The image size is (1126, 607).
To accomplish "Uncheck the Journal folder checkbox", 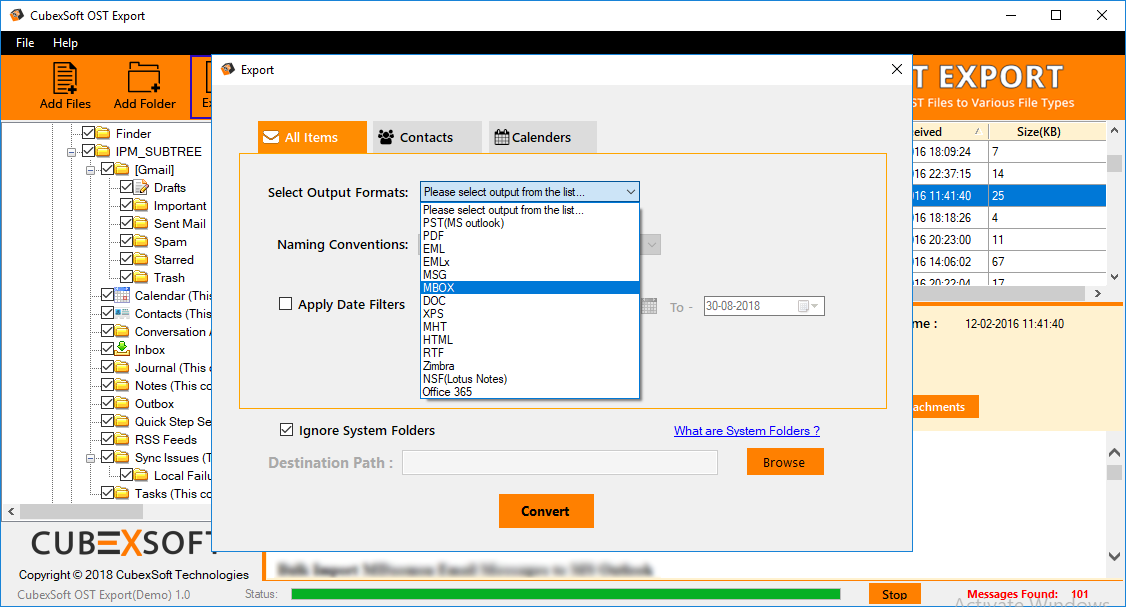I will [x=108, y=367].
